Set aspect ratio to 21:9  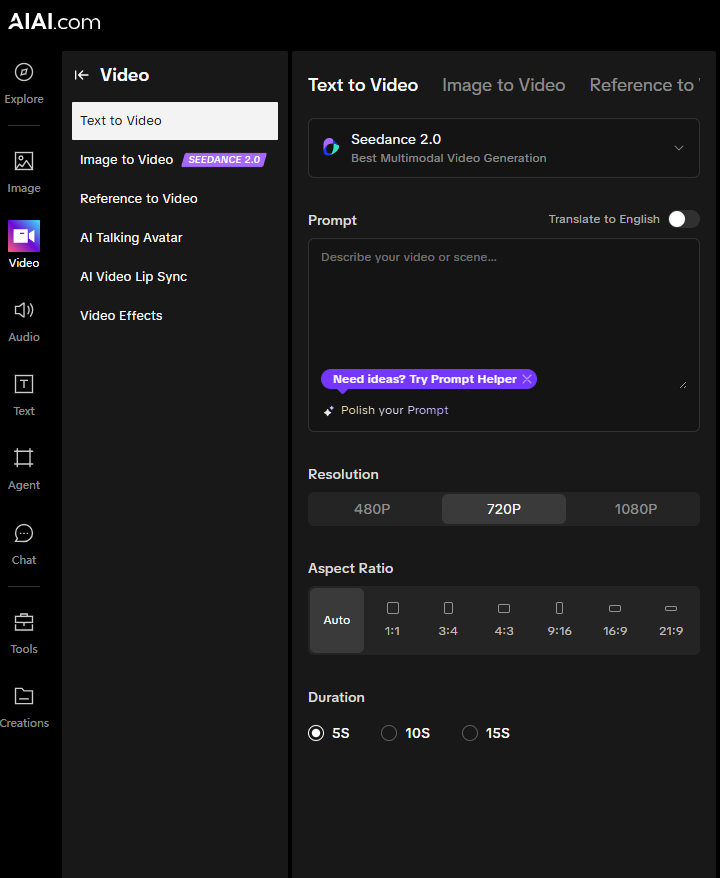[x=671, y=620]
